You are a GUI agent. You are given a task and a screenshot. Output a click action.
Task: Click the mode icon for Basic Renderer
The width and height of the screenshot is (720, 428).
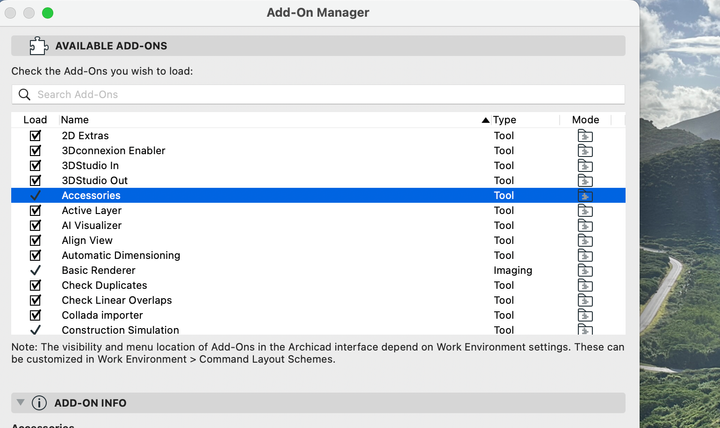[x=585, y=271]
